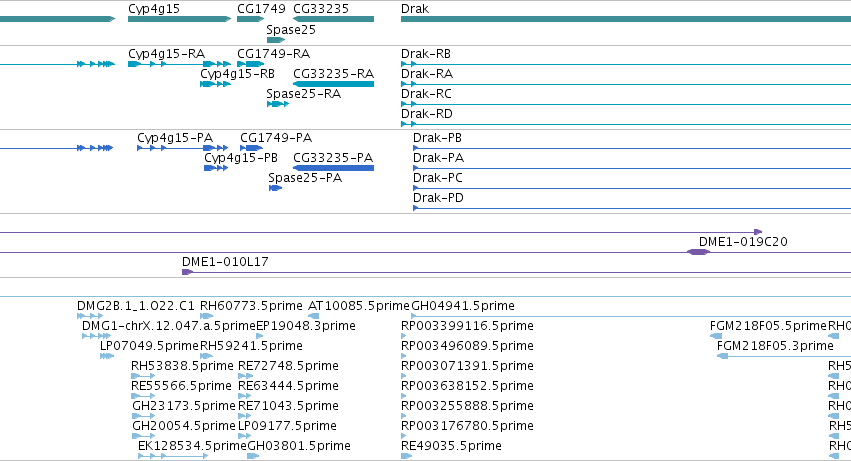Select the Cyp4g15-RB transcript label

click(238, 74)
